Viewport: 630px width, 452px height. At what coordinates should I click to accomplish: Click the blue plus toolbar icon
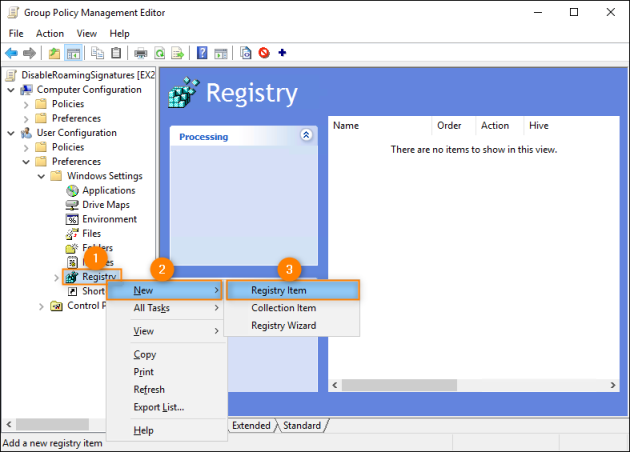point(282,53)
